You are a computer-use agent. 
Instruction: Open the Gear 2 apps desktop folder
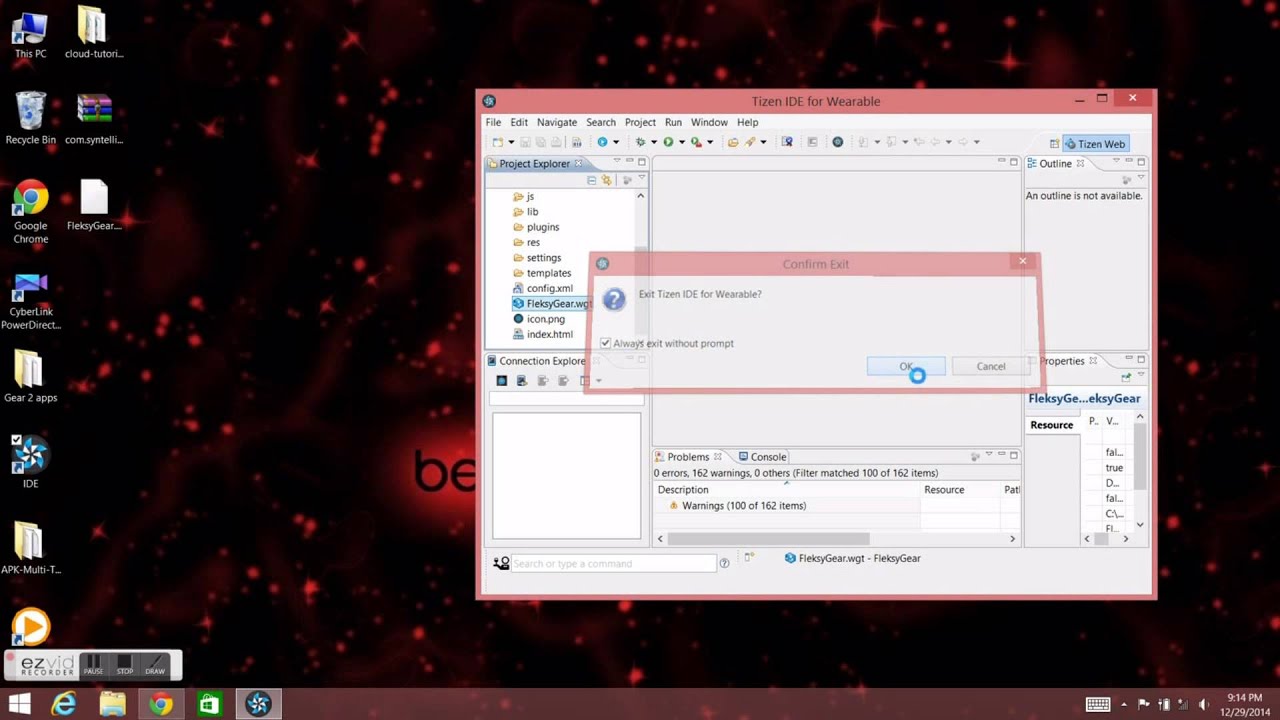coord(31,377)
